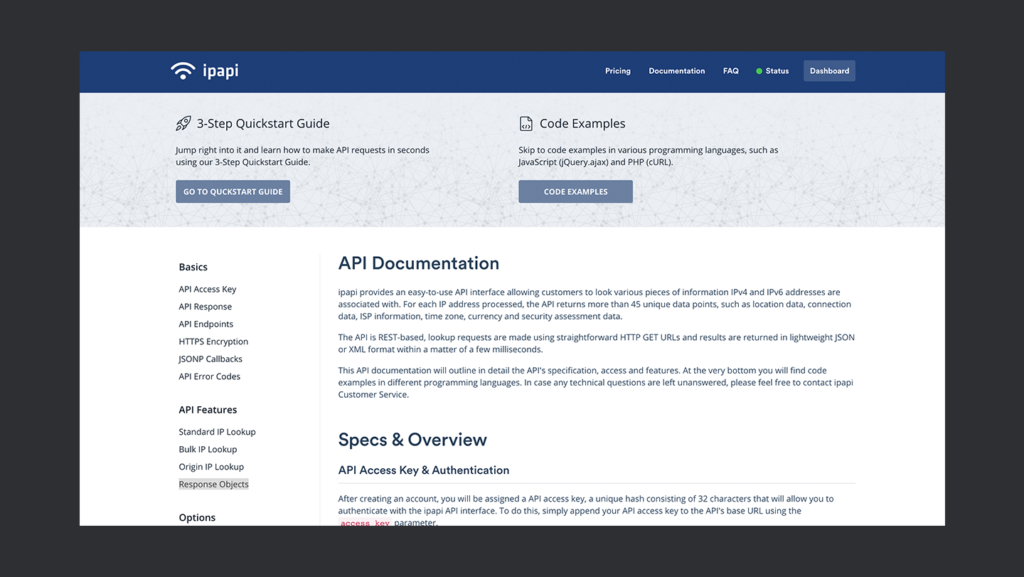Navigate to the Documentation menu item
The image size is (1024, 577).
676,71
